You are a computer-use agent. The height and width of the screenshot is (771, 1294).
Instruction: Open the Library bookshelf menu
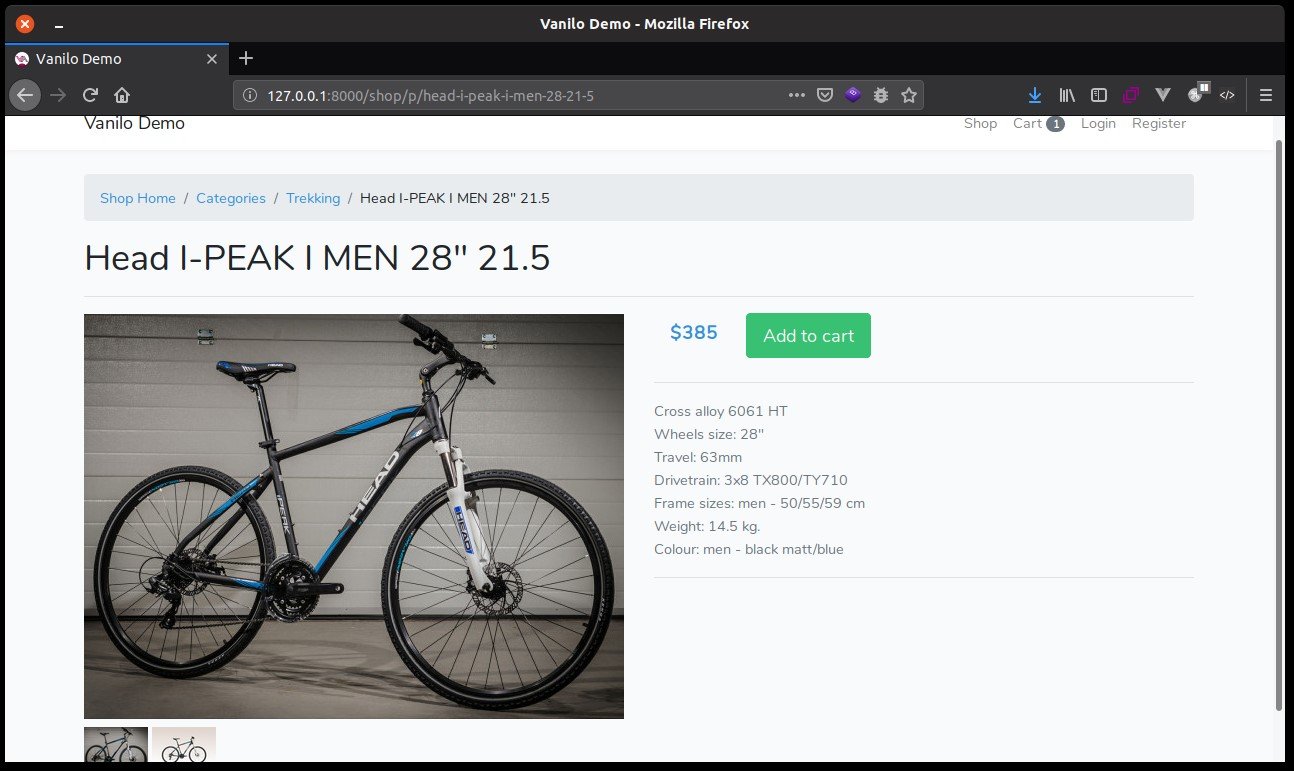1067,95
